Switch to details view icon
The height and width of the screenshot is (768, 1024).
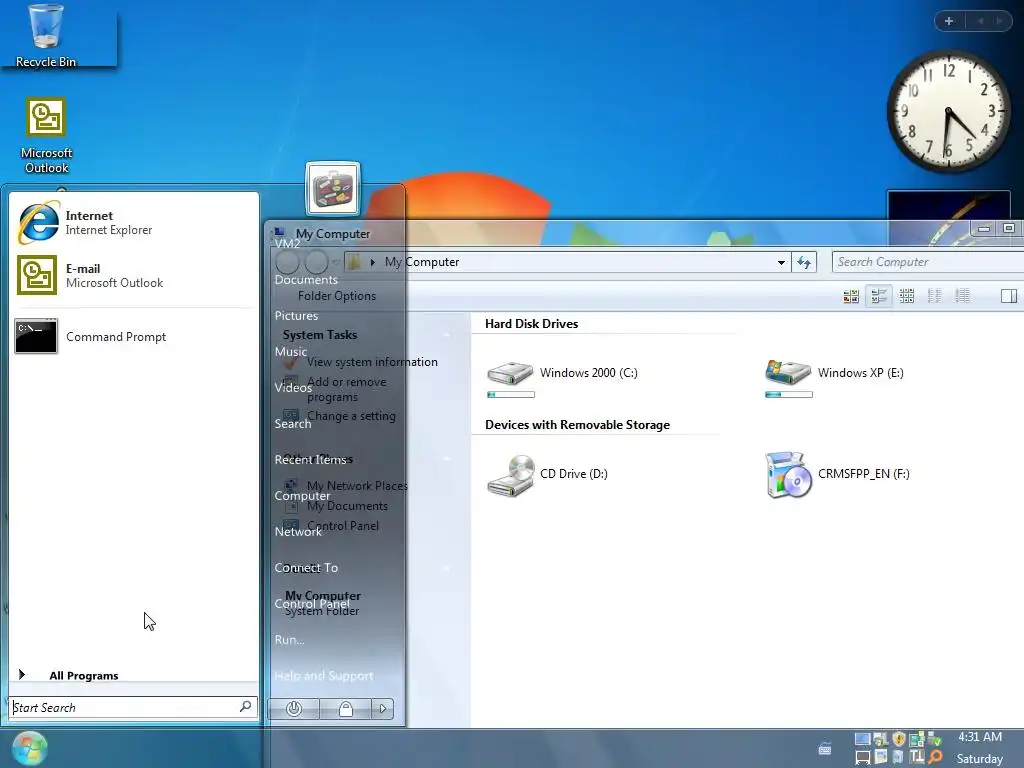[x=963, y=296]
